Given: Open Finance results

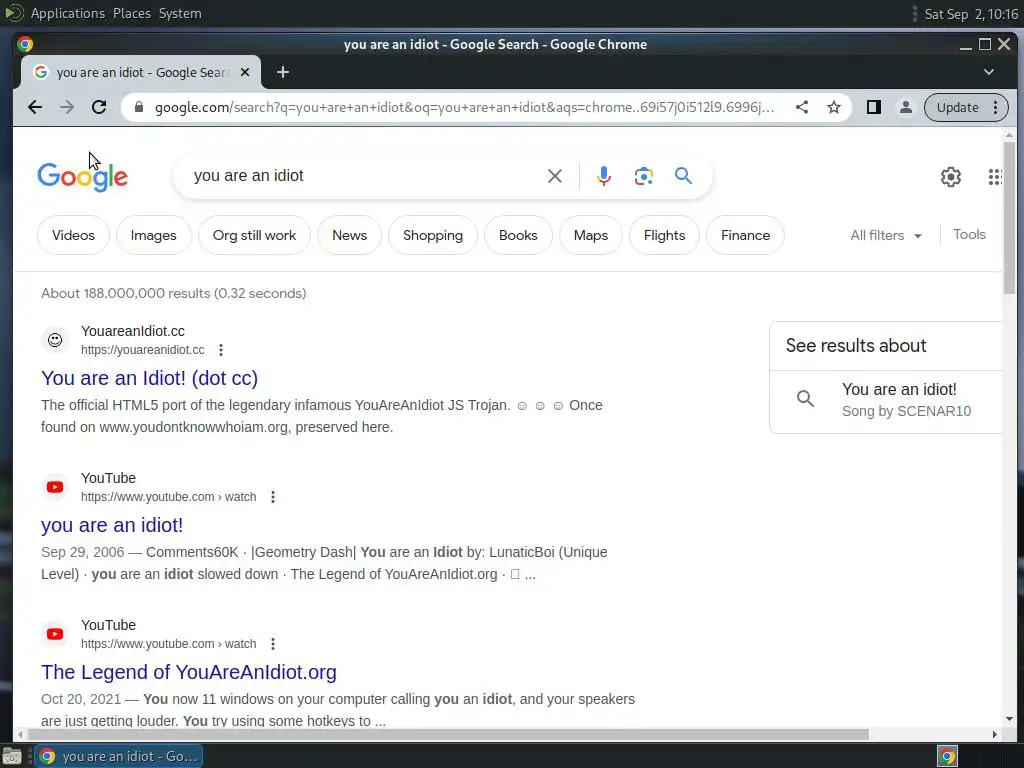Looking at the screenshot, I should tap(745, 235).
